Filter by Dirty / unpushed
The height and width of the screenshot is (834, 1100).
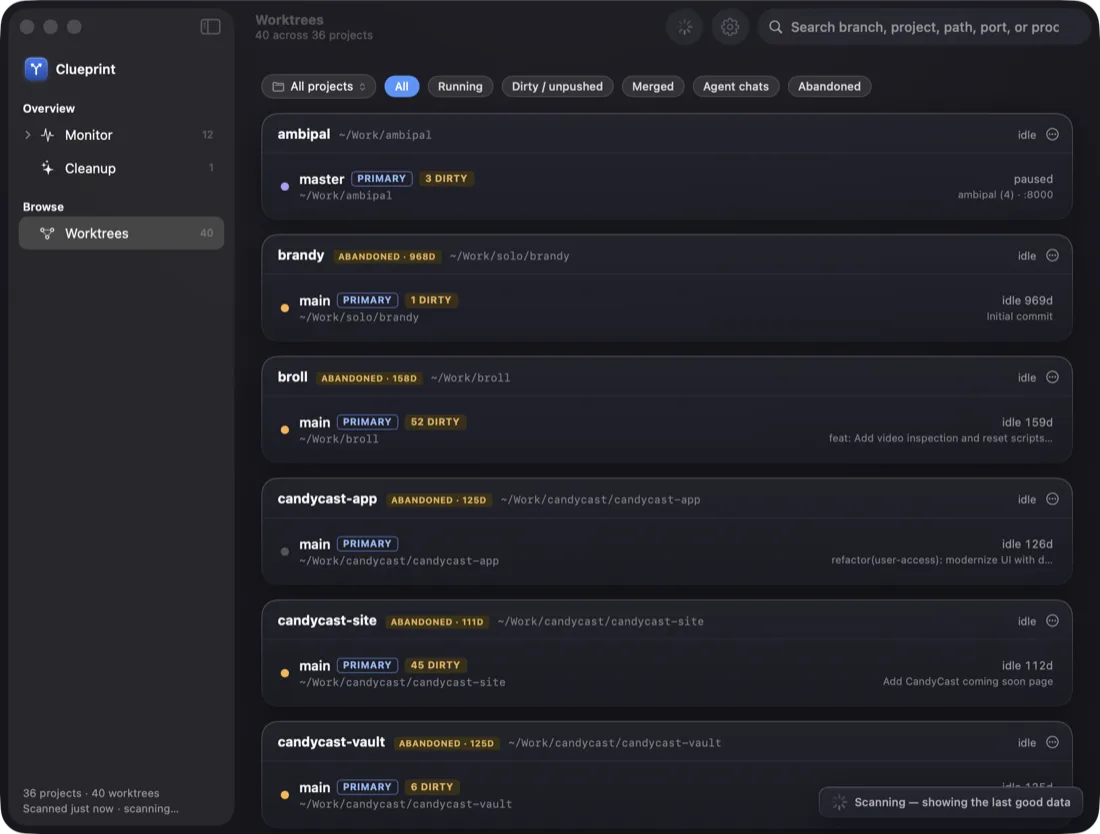pos(557,86)
